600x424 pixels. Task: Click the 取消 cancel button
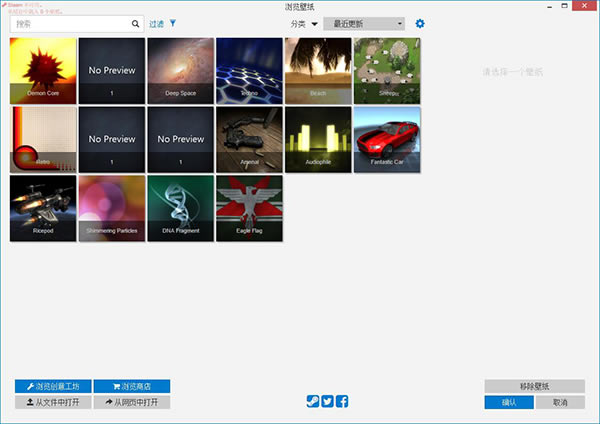(560, 402)
